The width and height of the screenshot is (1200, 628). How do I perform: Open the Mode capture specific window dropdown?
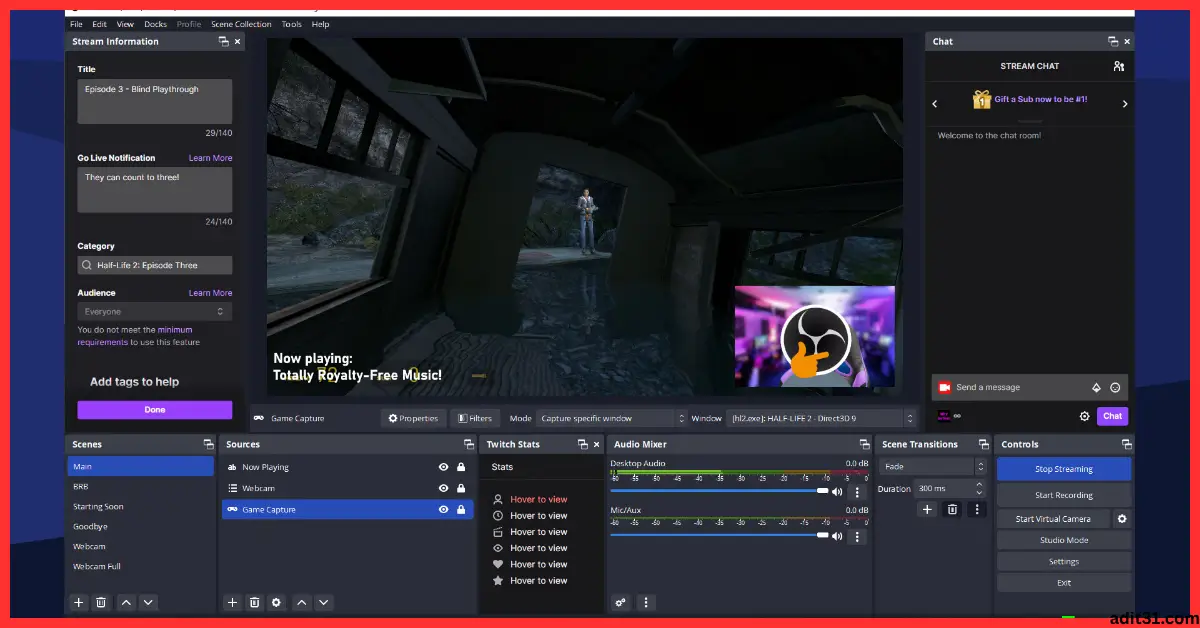pyautogui.click(x=612, y=418)
